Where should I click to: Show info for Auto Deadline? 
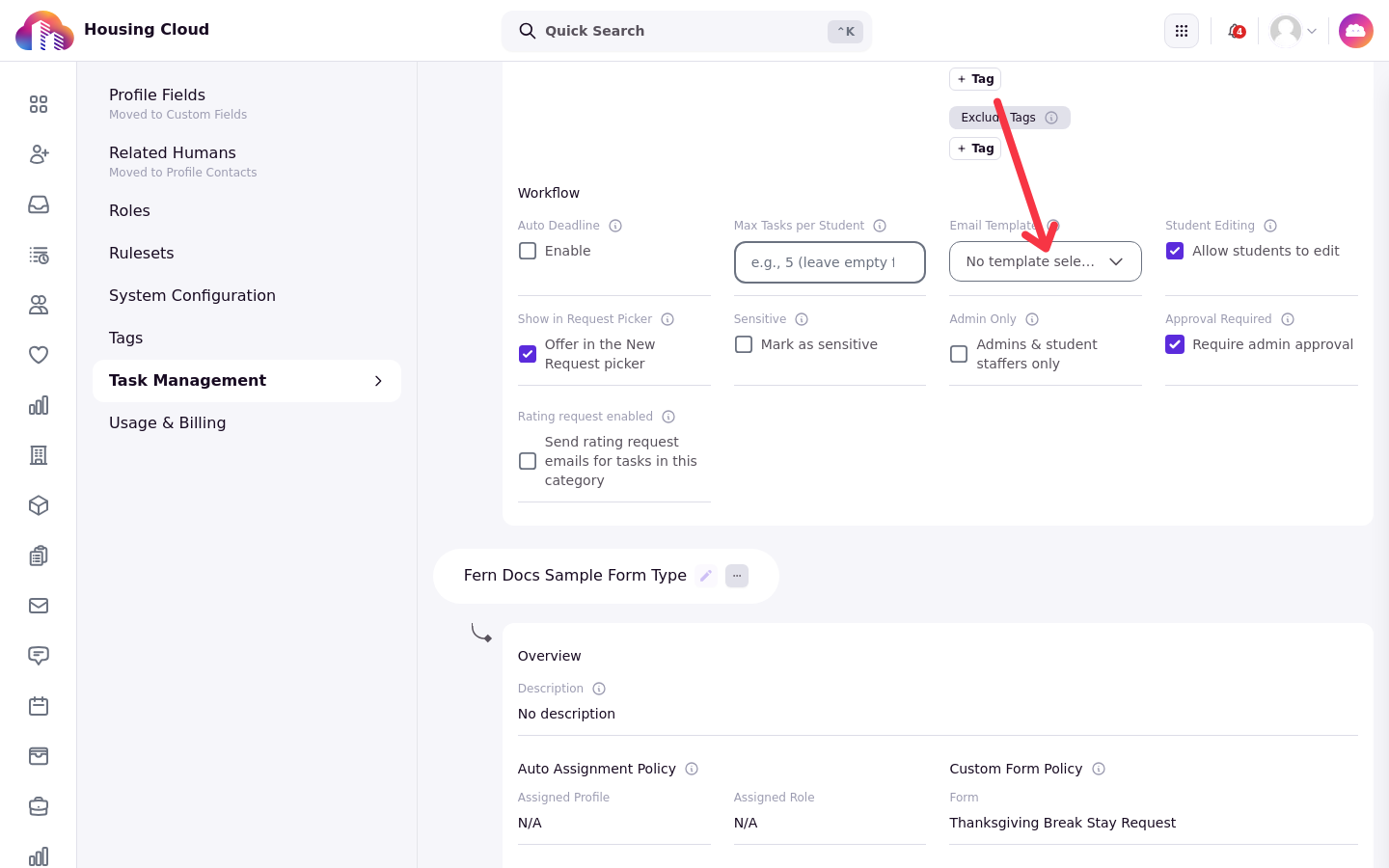click(x=615, y=226)
